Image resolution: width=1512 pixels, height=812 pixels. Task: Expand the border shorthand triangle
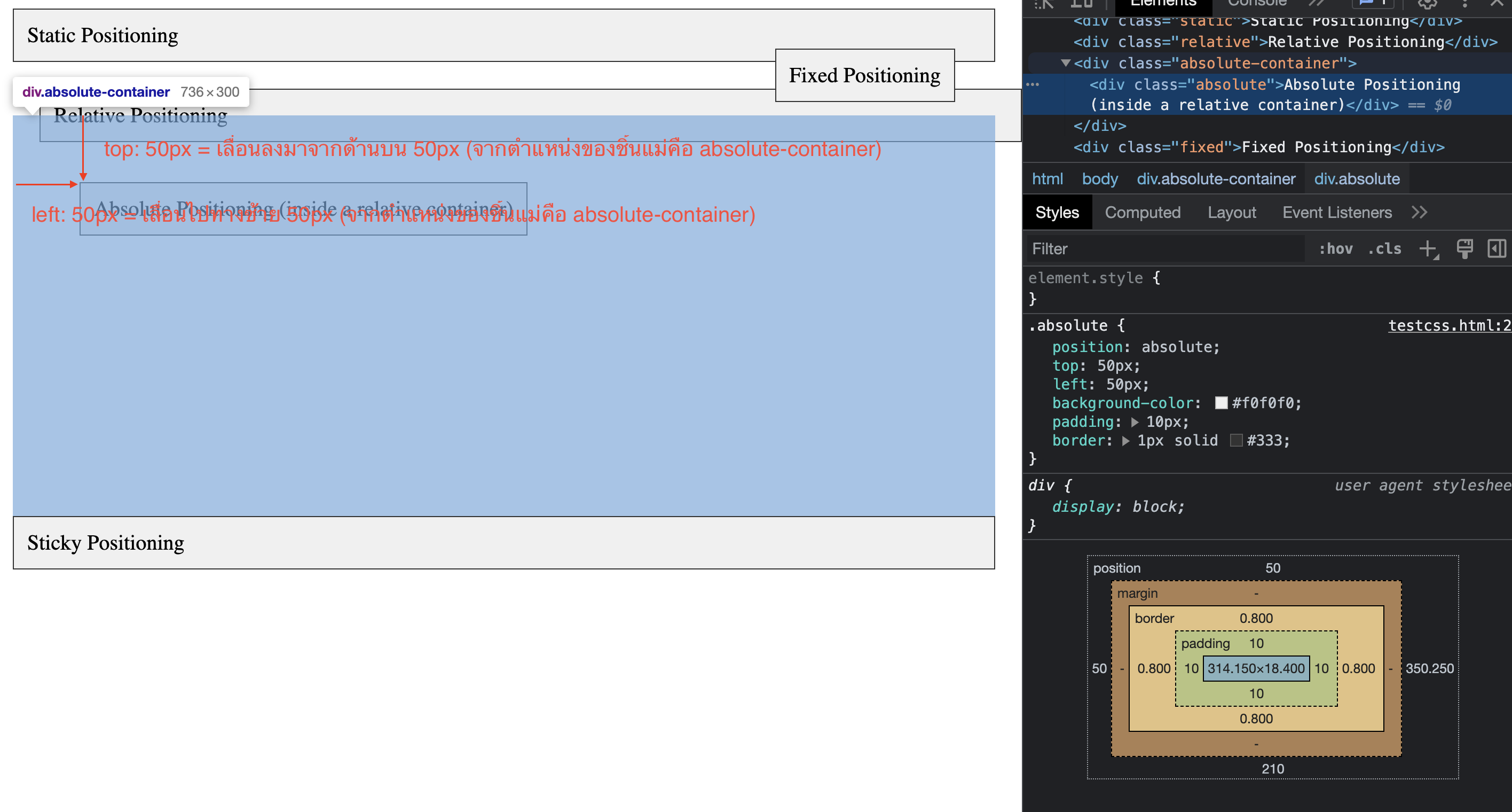1126,441
